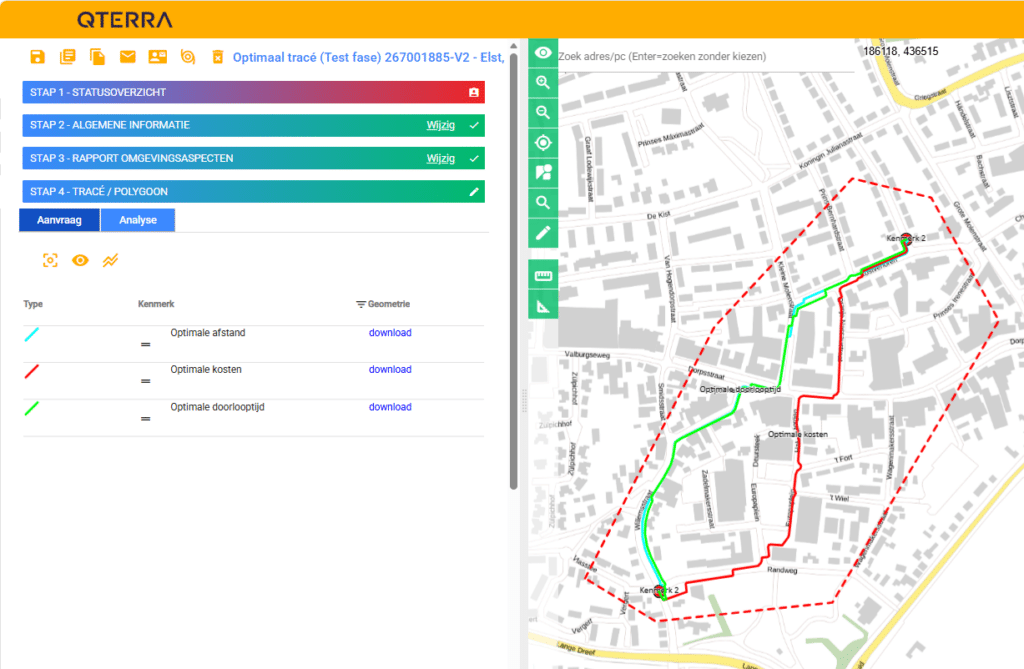Viewport: 1024px width, 669px height.
Task: Zoom out on the map
Action: (543, 112)
